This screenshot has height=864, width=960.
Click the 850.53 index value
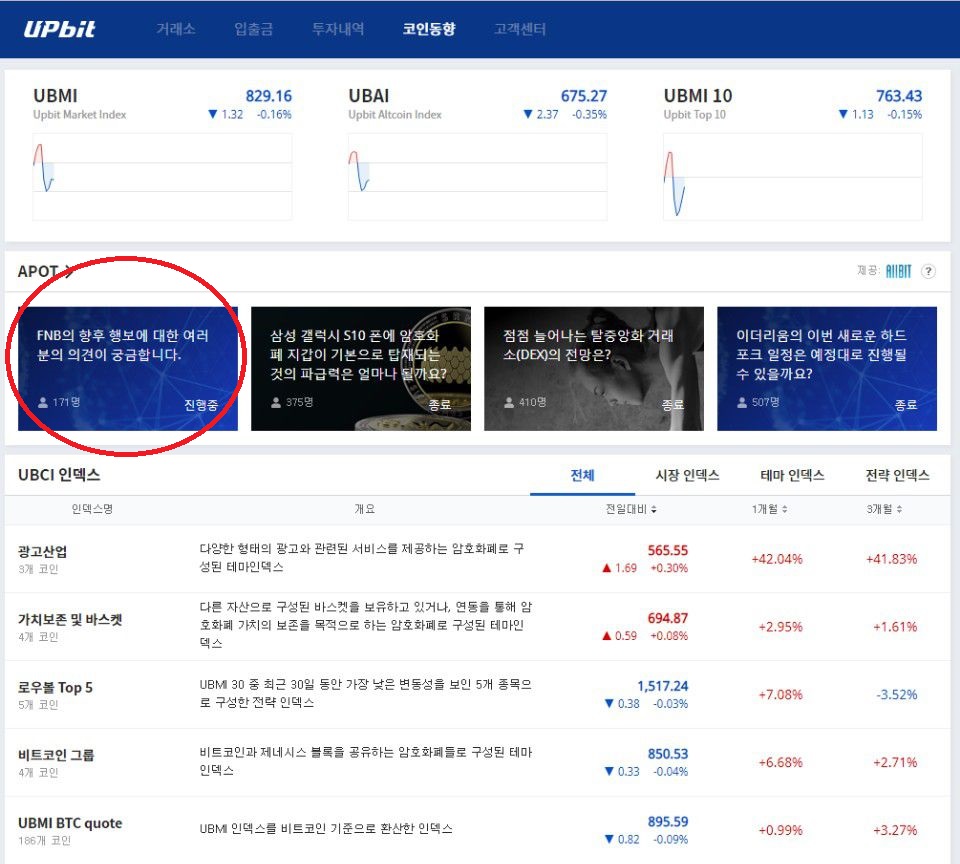pyautogui.click(x=668, y=754)
